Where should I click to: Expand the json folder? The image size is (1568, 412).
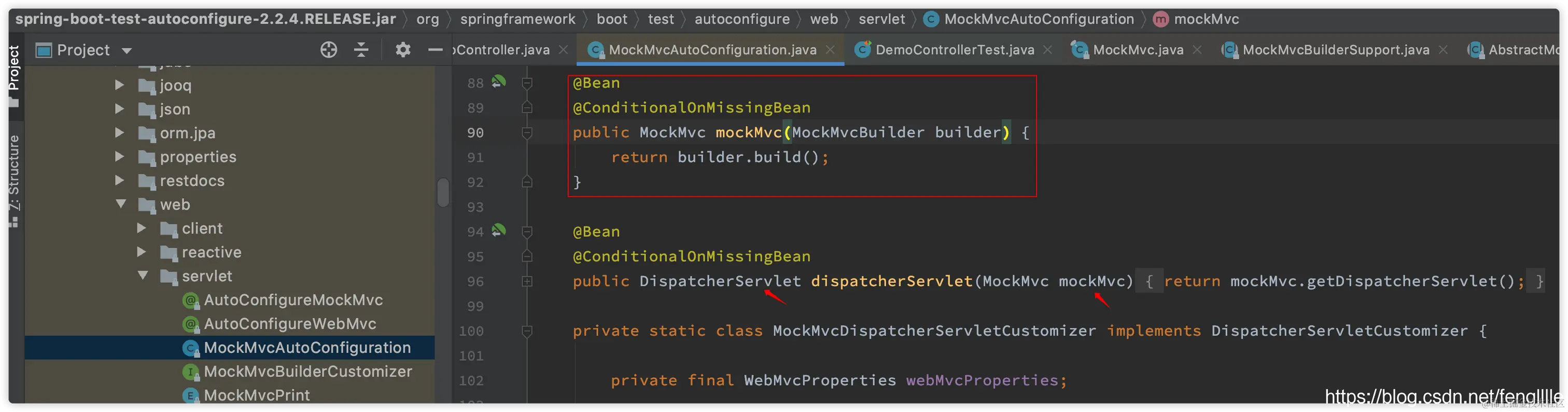pyautogui.click(x=119, y=108)
